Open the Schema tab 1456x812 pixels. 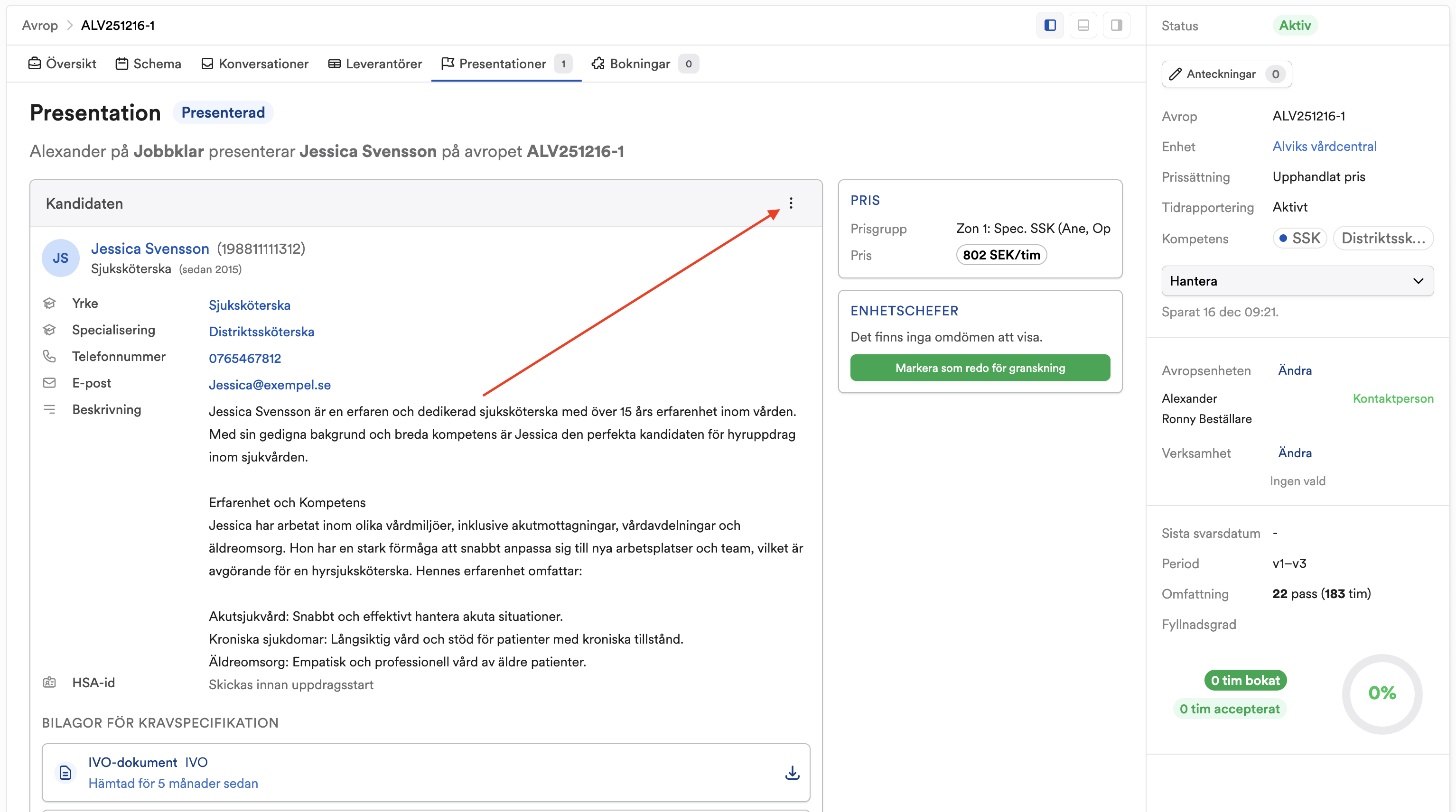click(x=148, y=63)
